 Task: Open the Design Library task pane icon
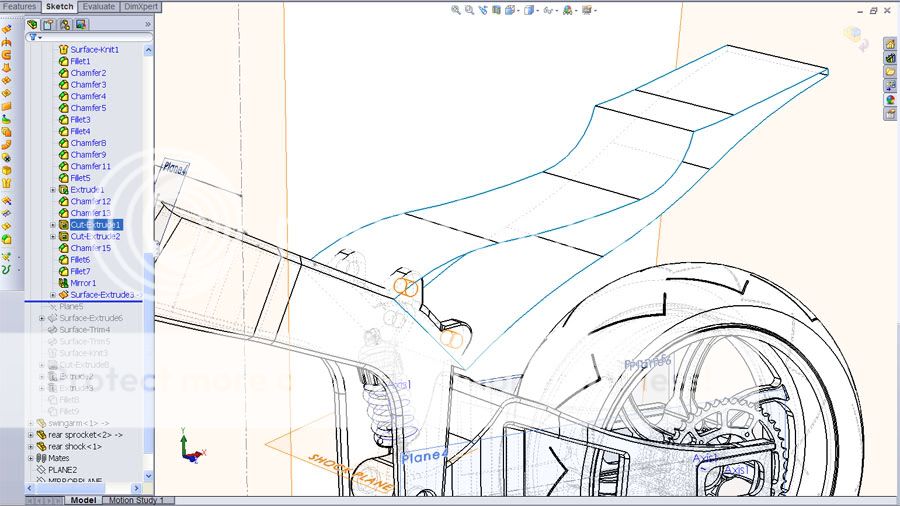[x=890, y=58]
